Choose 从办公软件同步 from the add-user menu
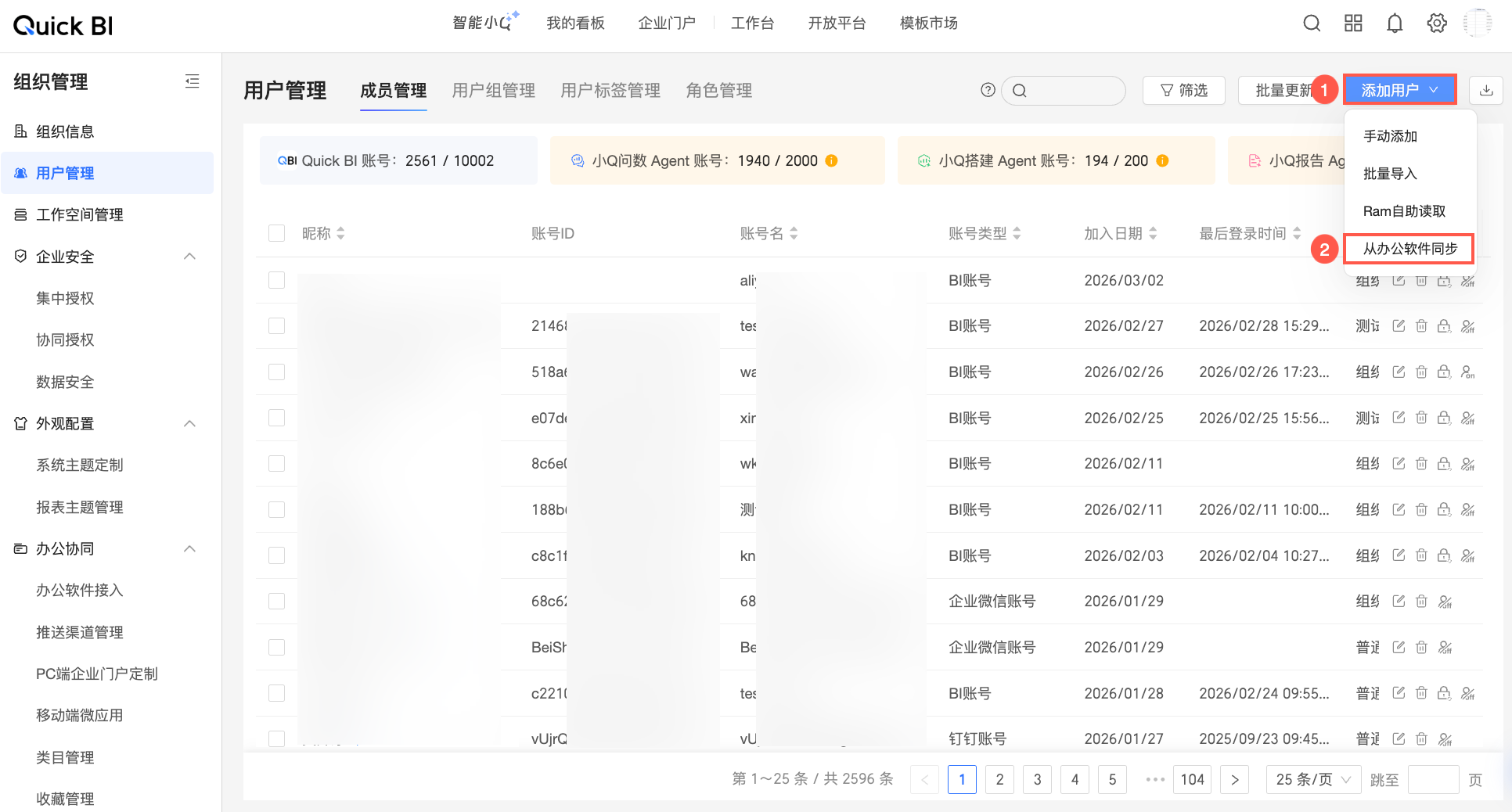 [x=1410, y=249]
